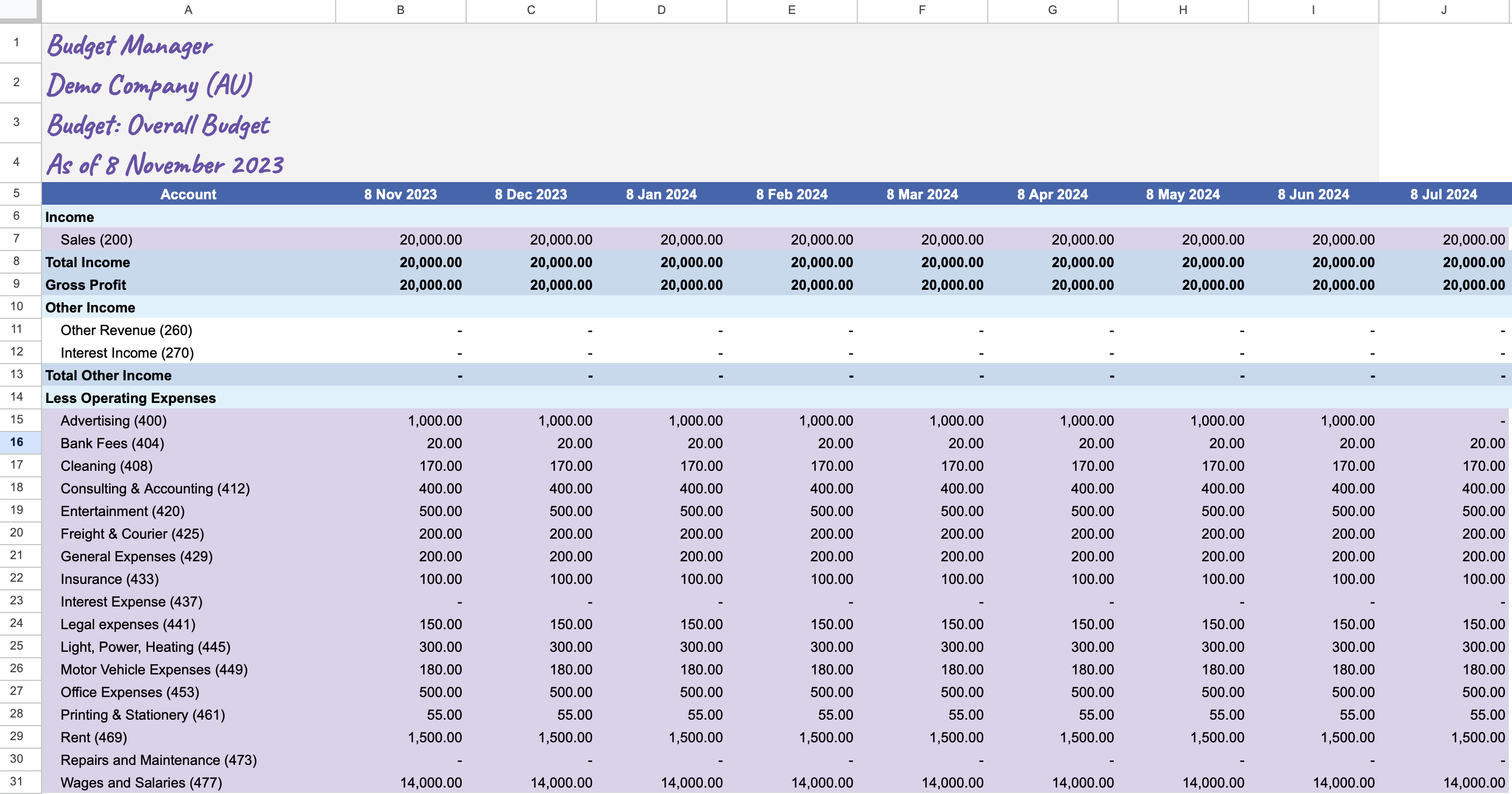This screenshot has width=1512, height=794.
Task: Click the 'Other Income' section cell
Action: click(x=189, y=308)
